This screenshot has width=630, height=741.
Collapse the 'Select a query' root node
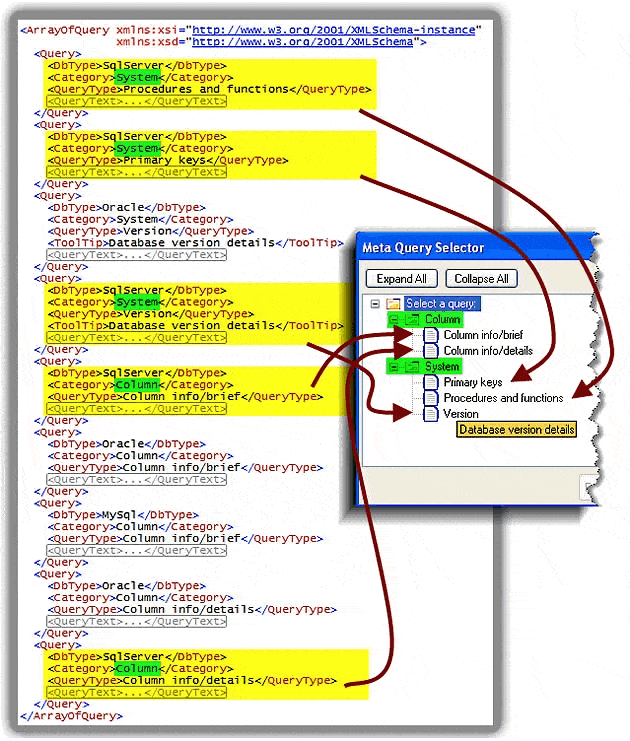click(x=375, y=304)
